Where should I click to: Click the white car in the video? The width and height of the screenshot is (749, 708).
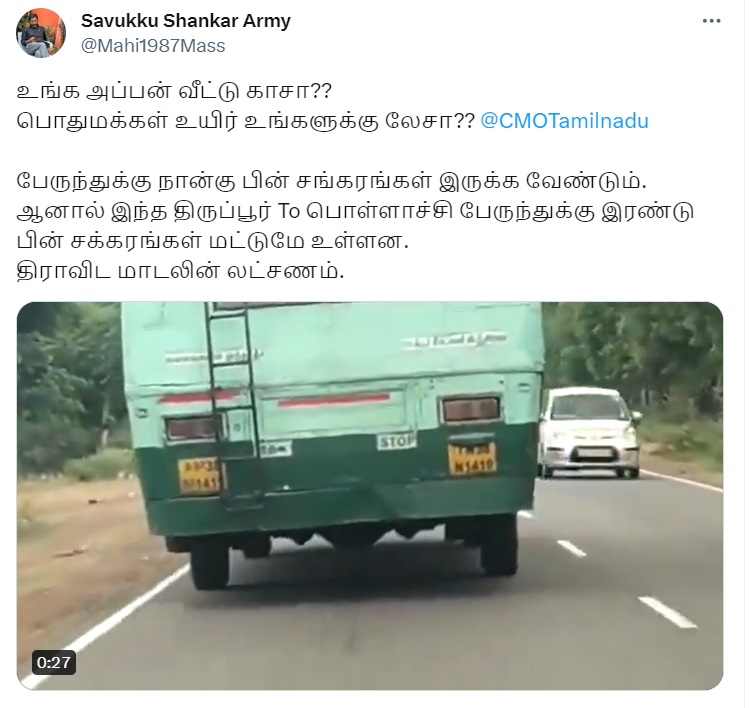pos(589,432)
